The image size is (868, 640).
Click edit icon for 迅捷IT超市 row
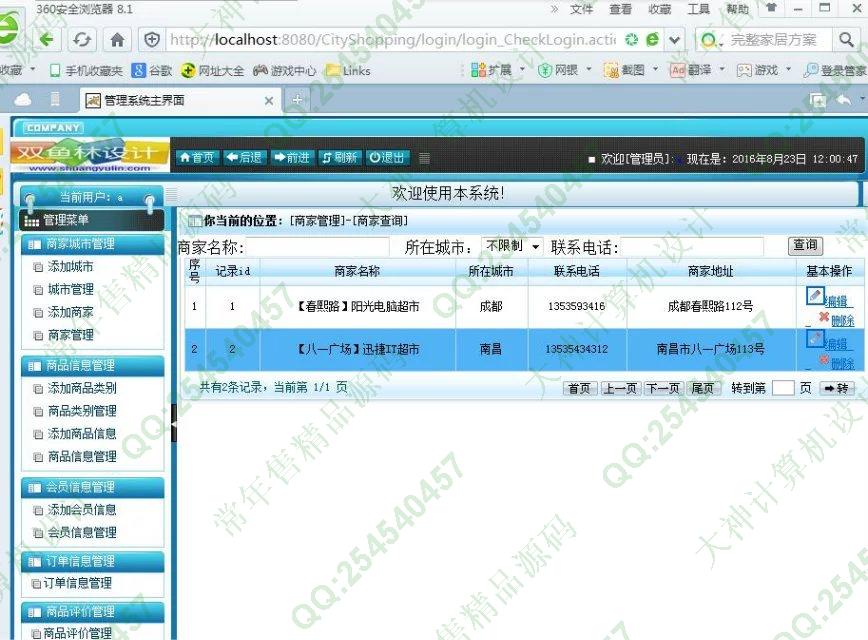pos(815,338)
